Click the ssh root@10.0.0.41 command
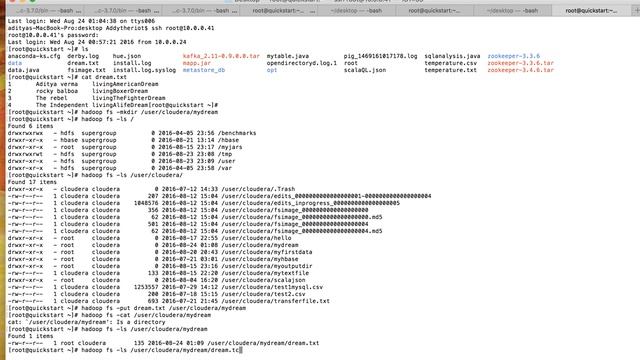Viewport: 640px width, 360px height. [x=182, y=28]
